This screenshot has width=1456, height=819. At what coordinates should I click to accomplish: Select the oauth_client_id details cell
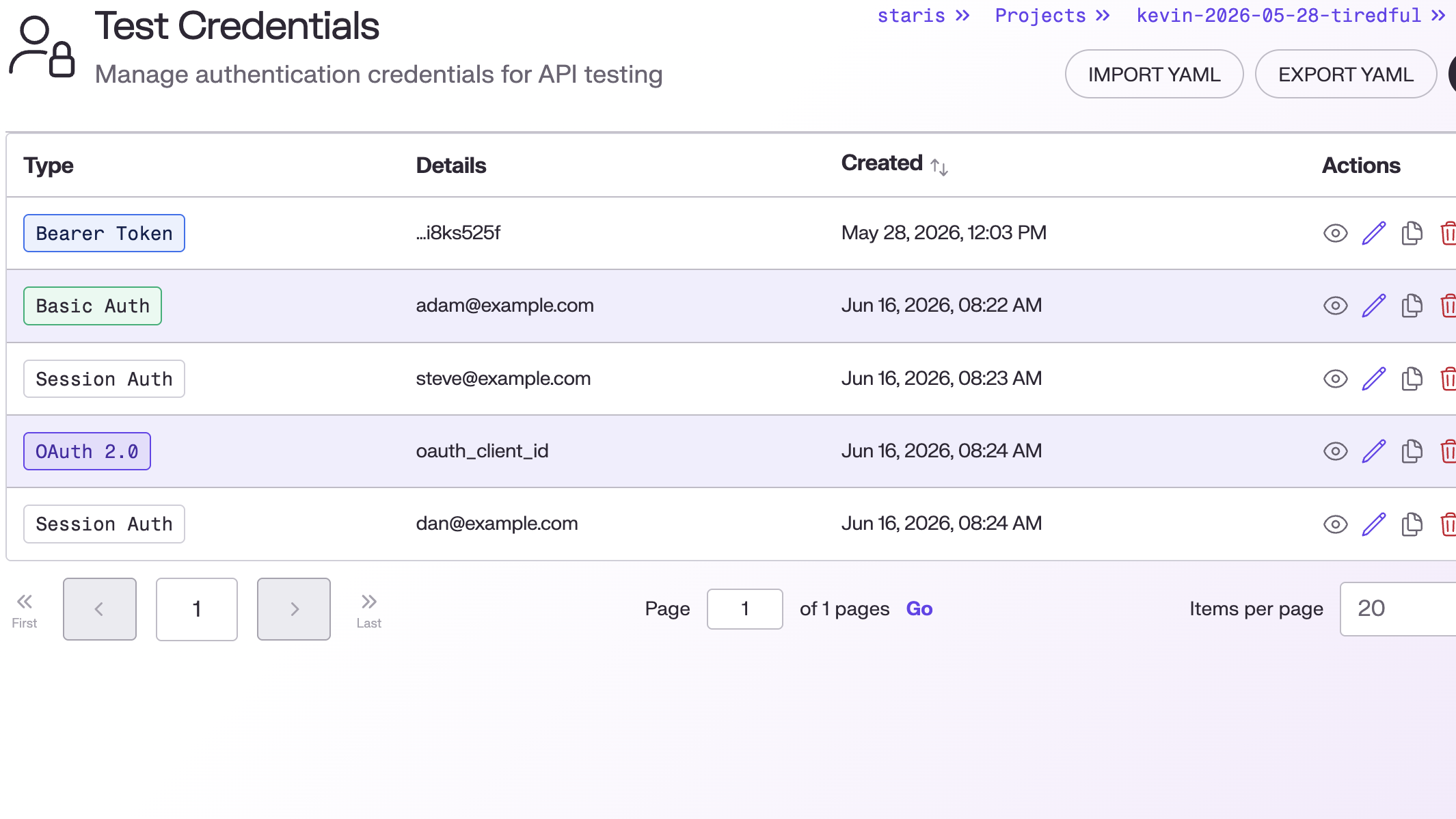tap(482, 451)
